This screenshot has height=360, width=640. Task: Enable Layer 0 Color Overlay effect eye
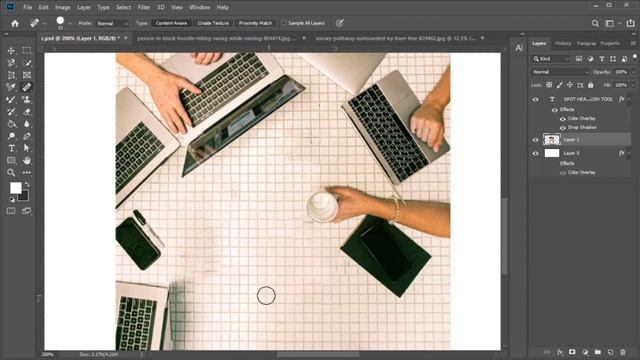(563, 173)
